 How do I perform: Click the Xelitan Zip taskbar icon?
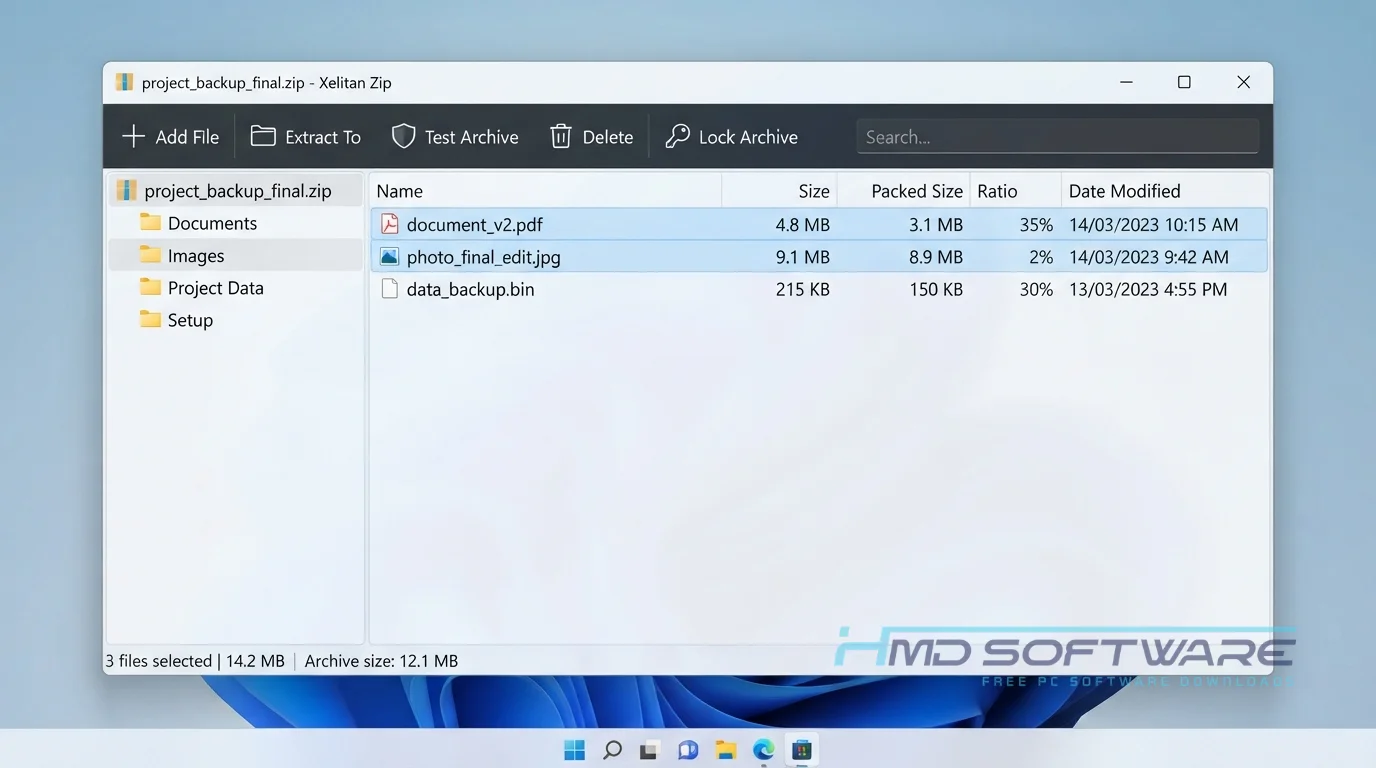pyautogui.click(x=801, y=749)
